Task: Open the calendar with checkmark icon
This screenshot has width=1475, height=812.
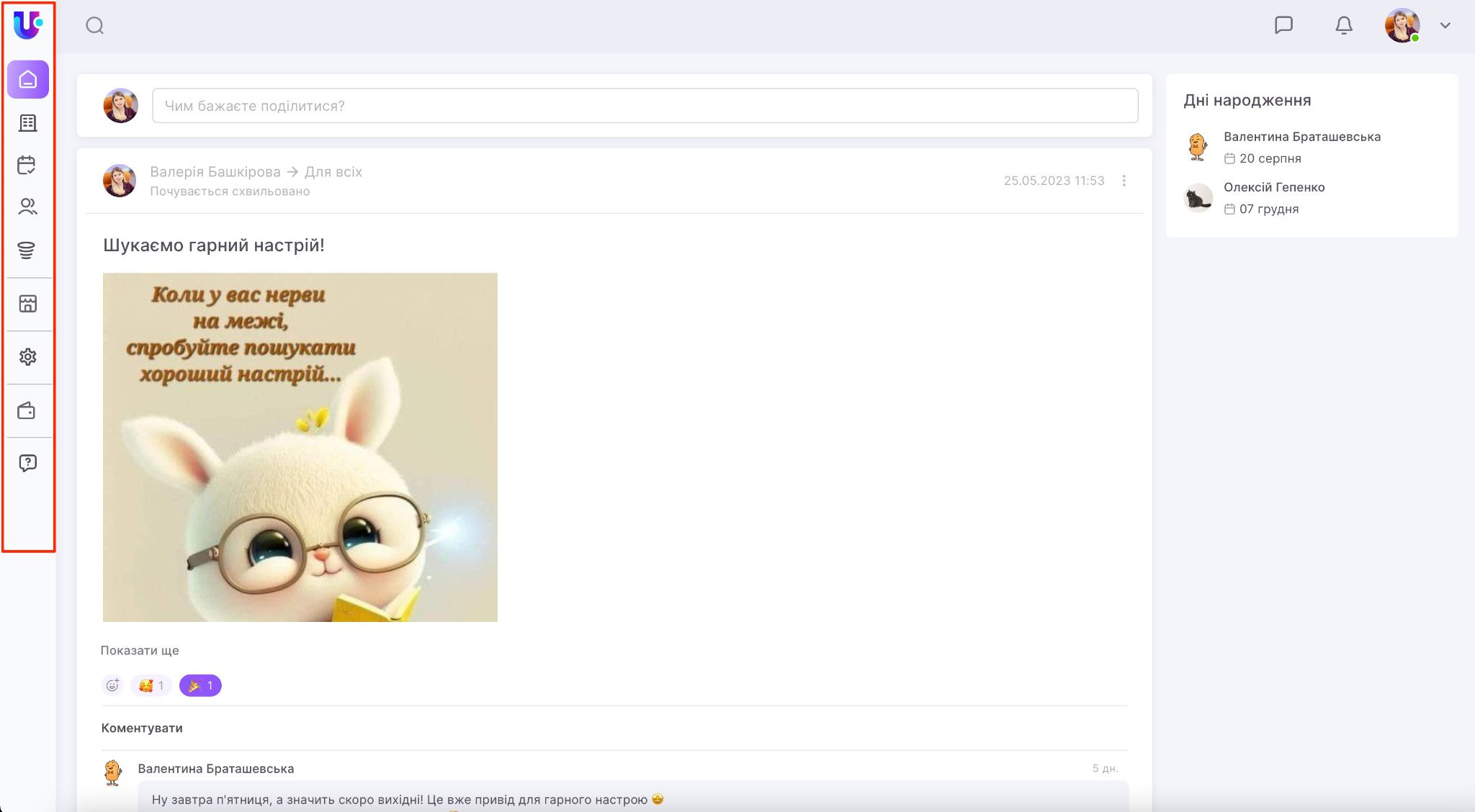Action: (x=27, y=165)
